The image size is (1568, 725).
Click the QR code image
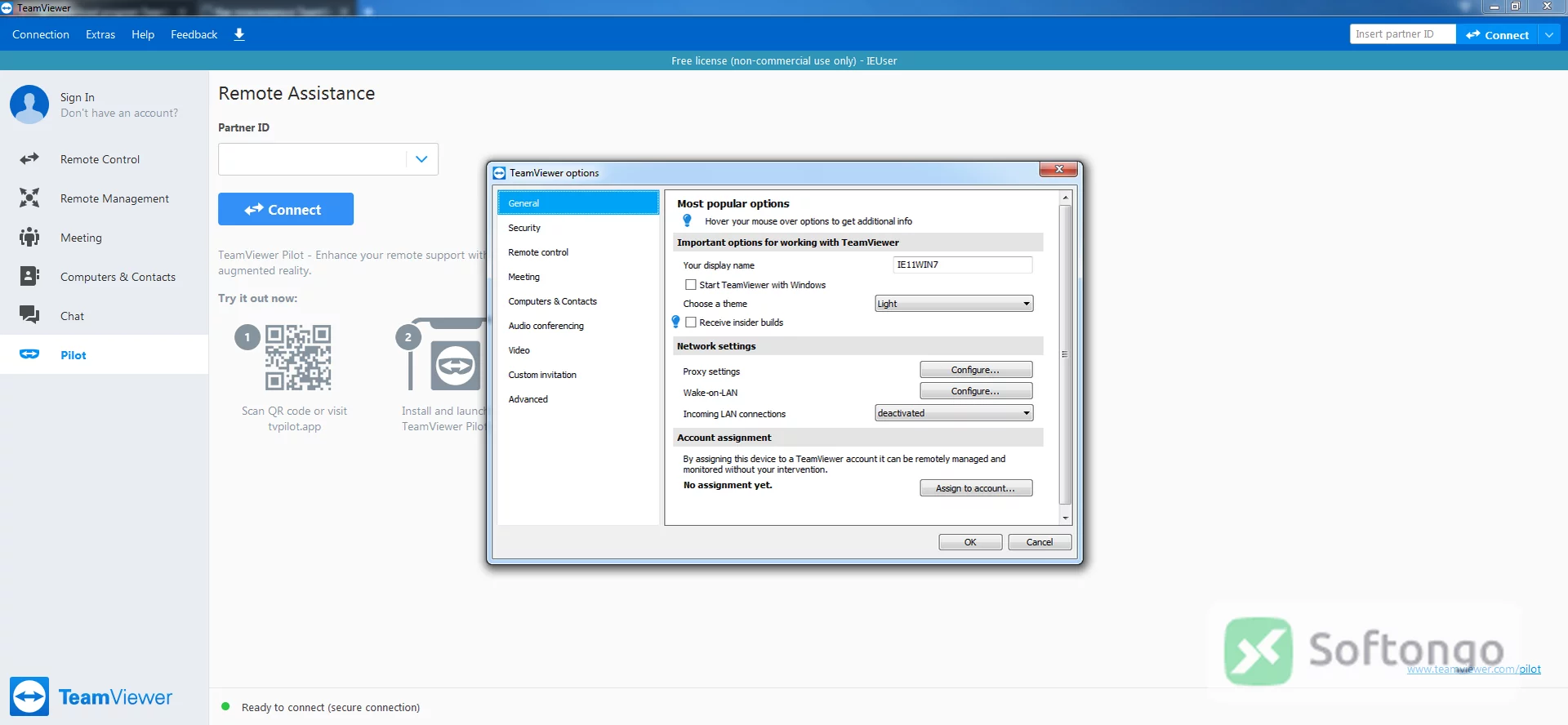click(x=298, y=358)
